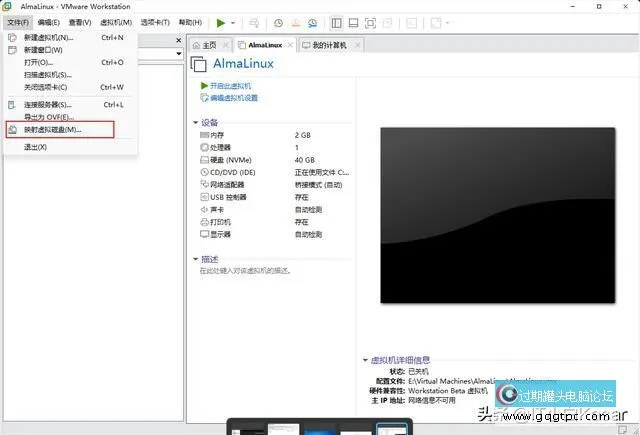Switch to the AlmaLinux tab
This screenshot has height=435, width=640.
pyautogui.click(x=265, y=45)
